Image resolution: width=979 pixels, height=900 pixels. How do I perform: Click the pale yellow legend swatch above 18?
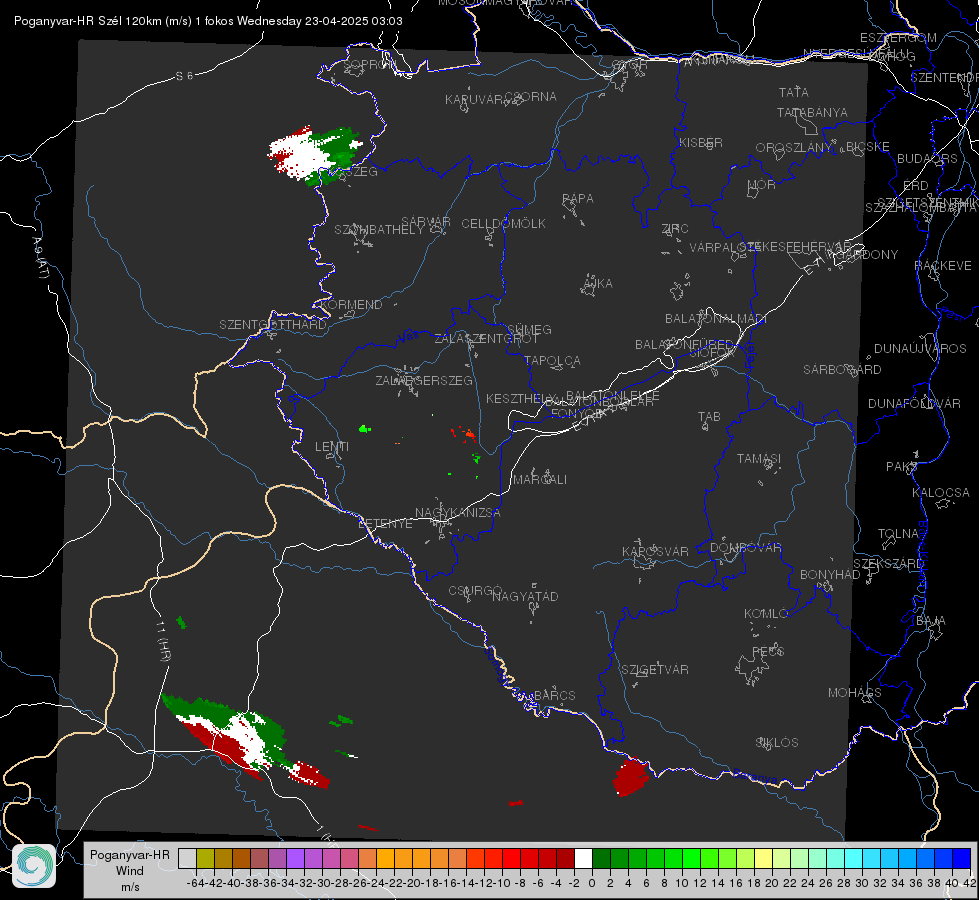[x=764, y=858]
